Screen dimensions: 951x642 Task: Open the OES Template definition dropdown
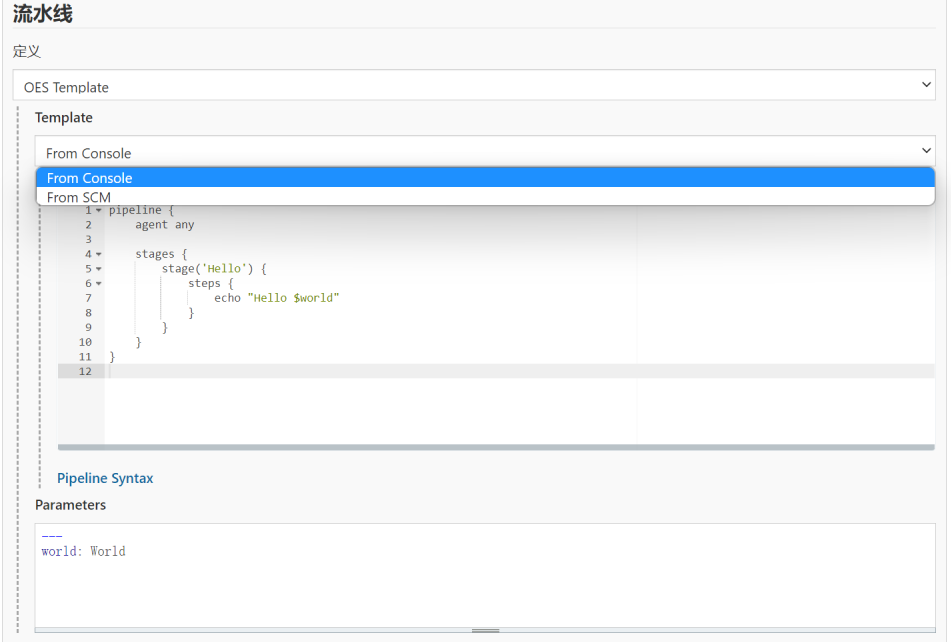point(474,85)
